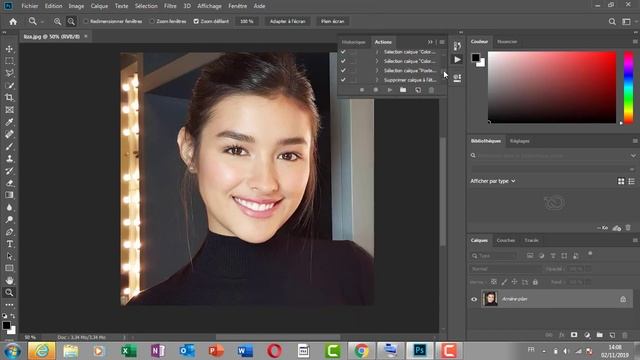Click the Adapter à l'écran button
Image resolution: width=640 pixels, height=360 pixels.
(287, 21)
